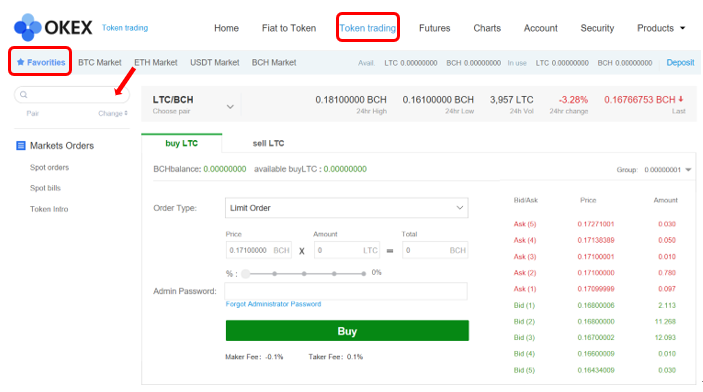The width and height of the screenshot is (703, 392).
Task: Click the Amount LTC input field
Action: point(347,250)
